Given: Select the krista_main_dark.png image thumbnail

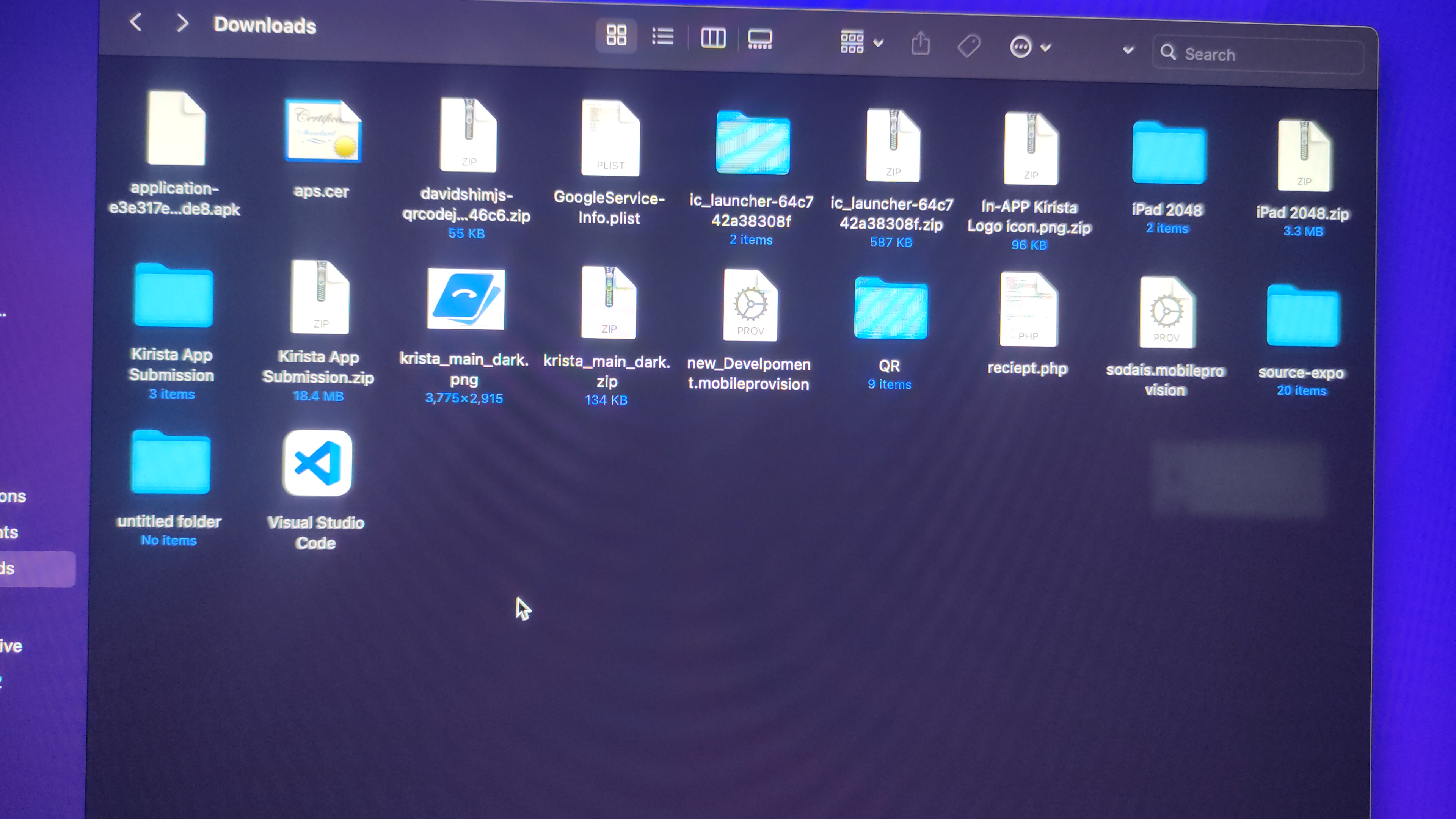Looking at the screenshot, I should [466, 299].
